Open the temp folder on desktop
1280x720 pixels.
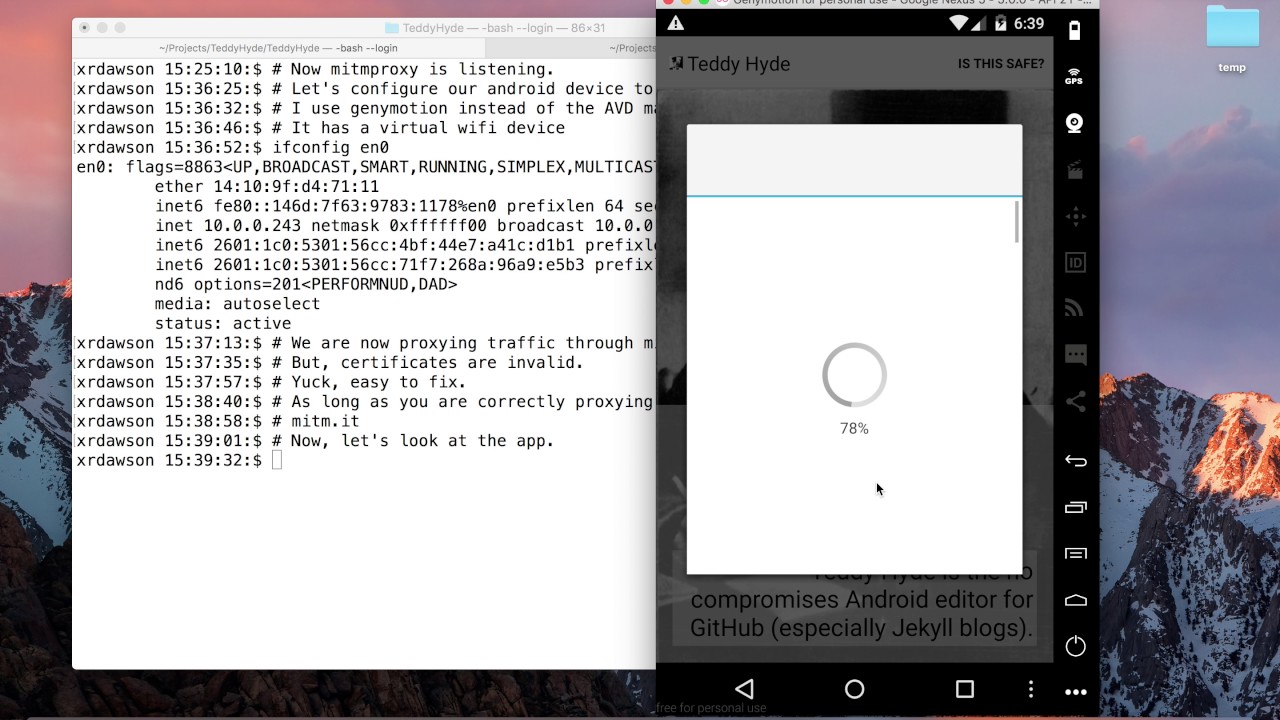click(x=1232, y=38)
